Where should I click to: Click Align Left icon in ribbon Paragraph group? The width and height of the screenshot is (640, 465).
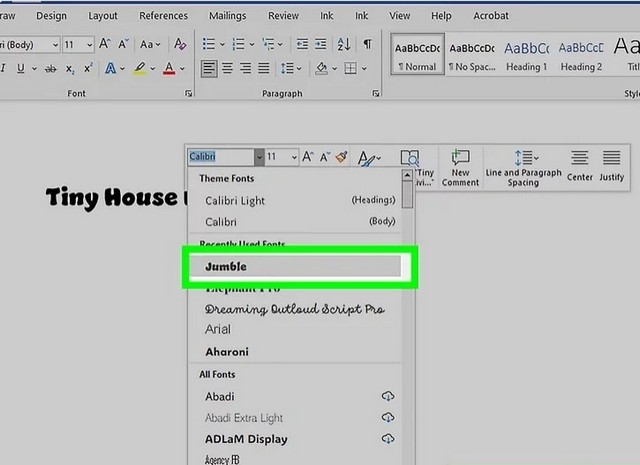click(209, 69)
